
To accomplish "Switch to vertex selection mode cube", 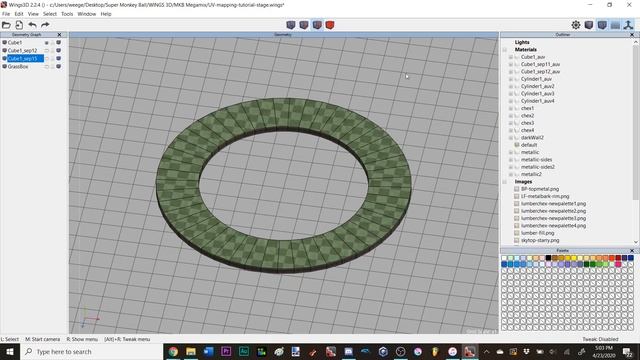I will point(291,25).
